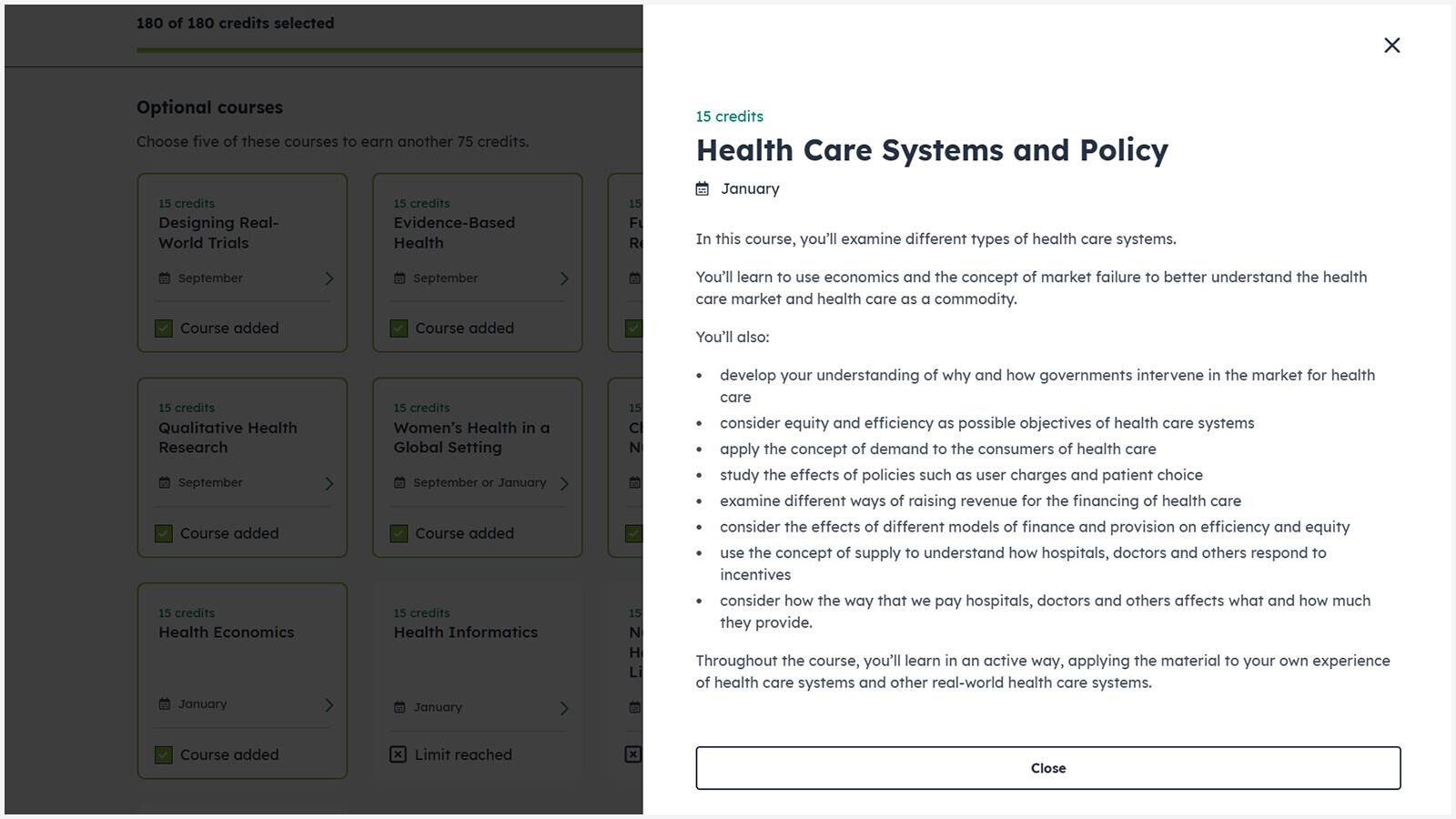Click the Health Care Systems and Policy heading
The width and height of the screenshot is (1456, 819).
(x=932, y=150)
